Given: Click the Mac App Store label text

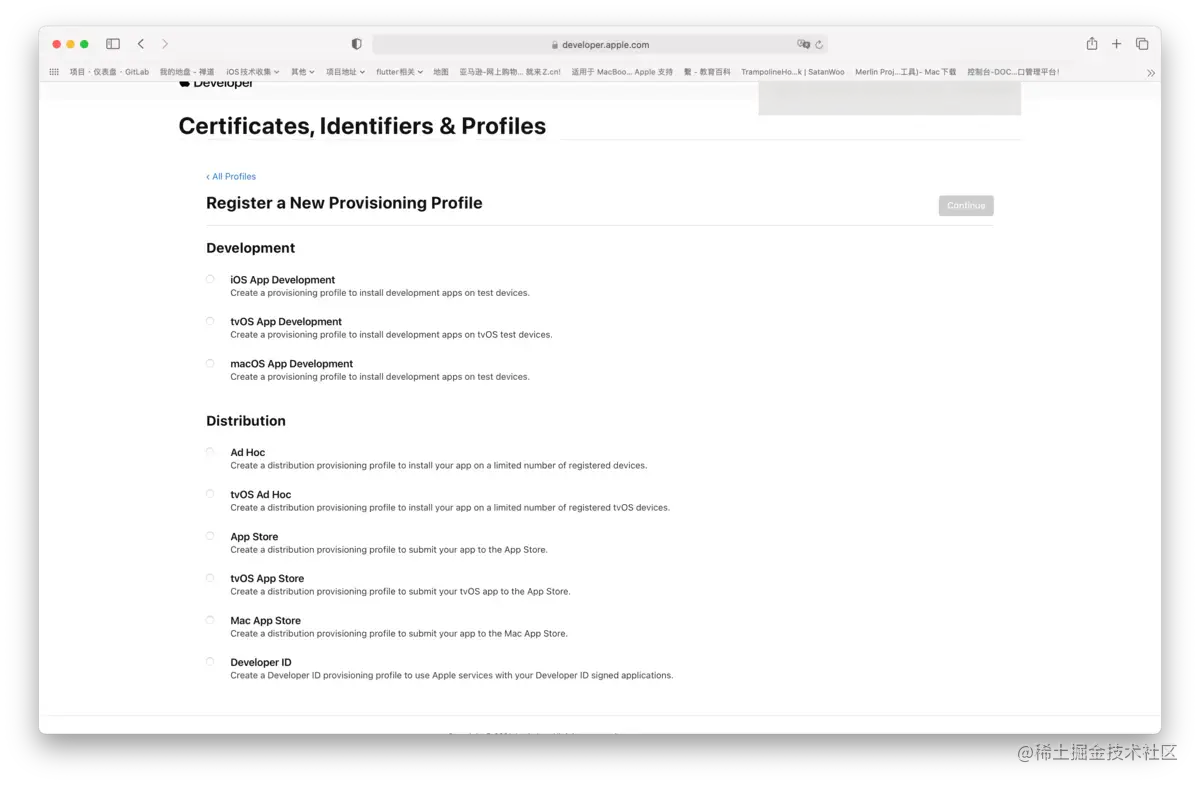Looking at the screenshot, I should tap(266, 621).
